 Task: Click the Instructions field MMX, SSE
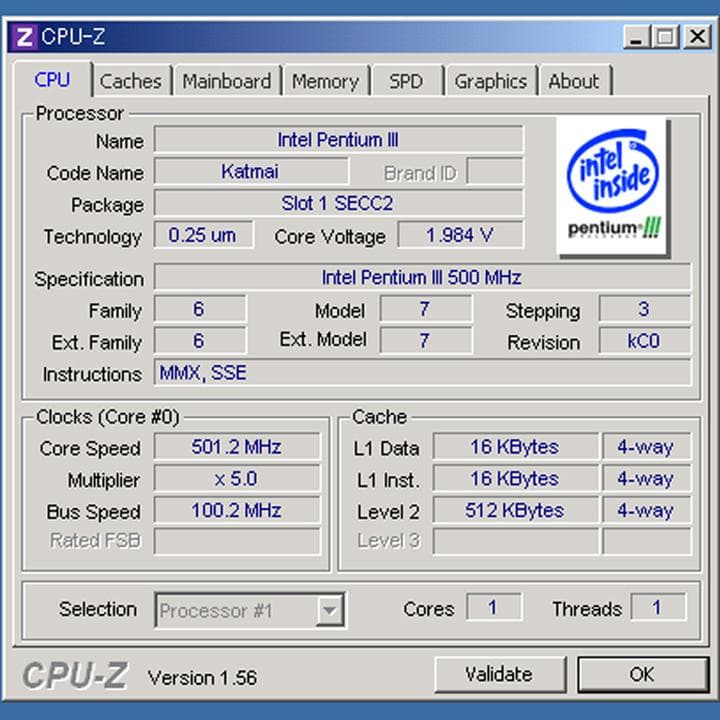pos(422,373)
